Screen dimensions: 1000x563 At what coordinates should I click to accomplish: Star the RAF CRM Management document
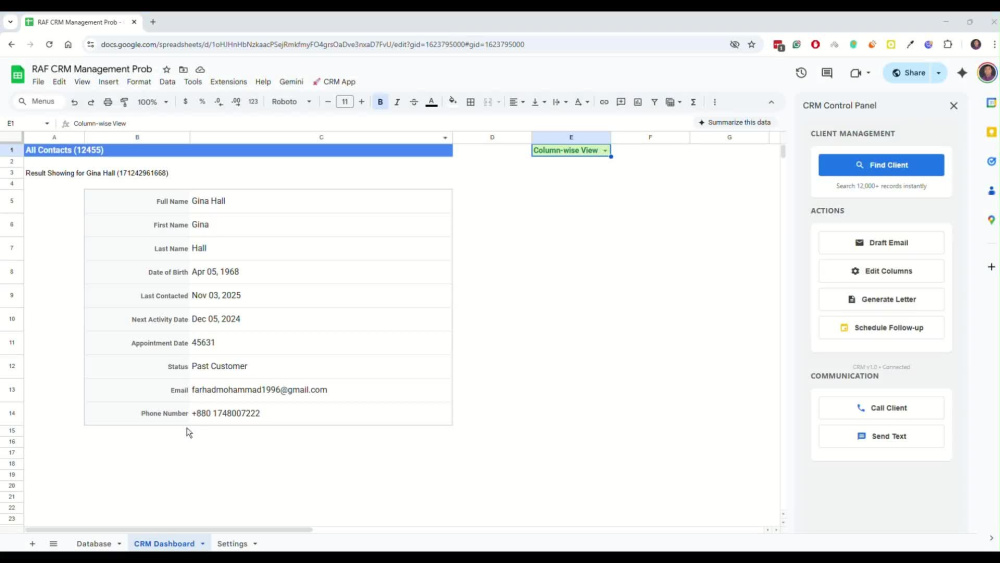point(166,69)
